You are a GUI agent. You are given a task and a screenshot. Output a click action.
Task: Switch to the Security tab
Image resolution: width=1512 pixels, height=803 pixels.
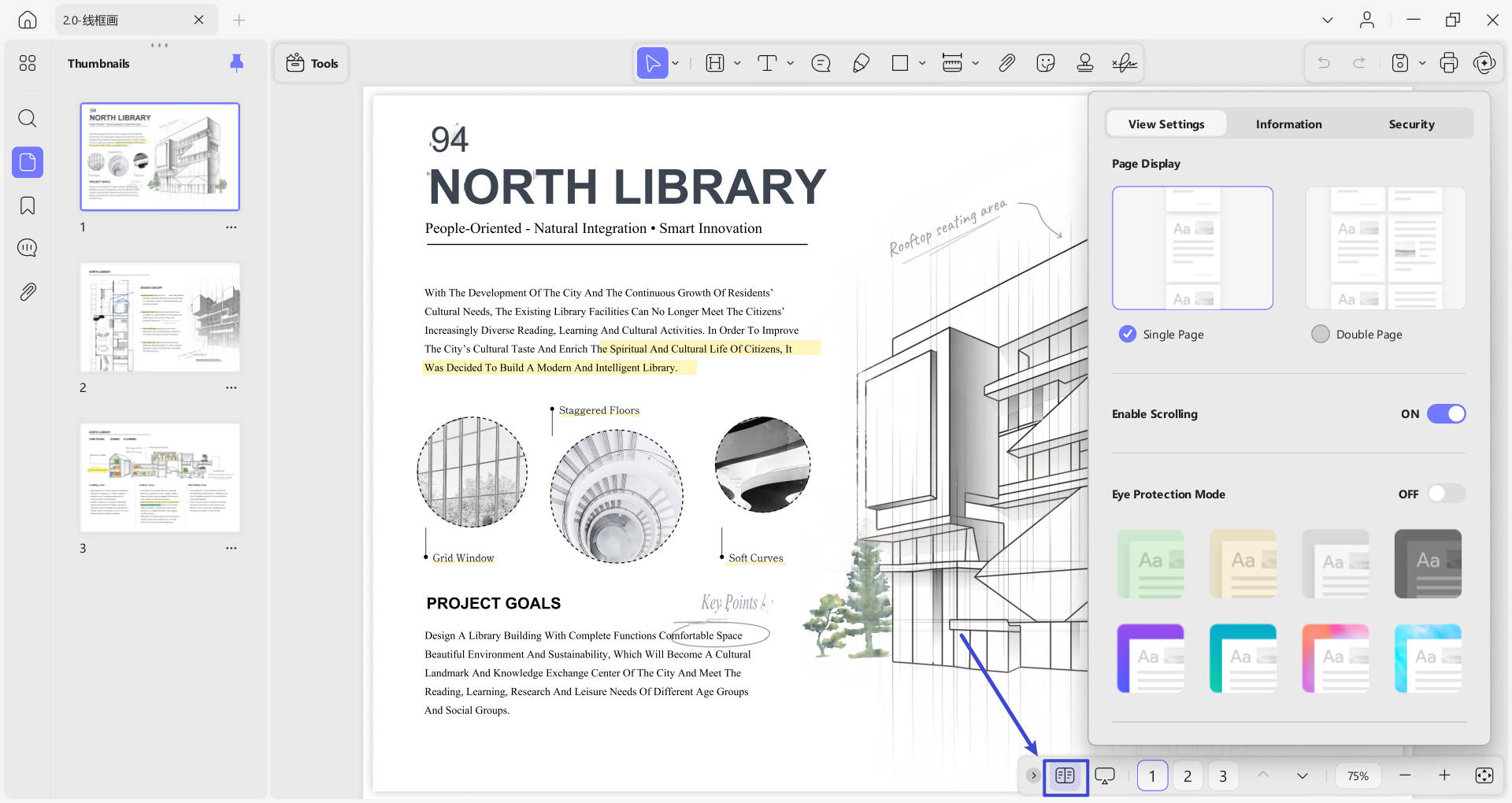(x=1411, y=124)
